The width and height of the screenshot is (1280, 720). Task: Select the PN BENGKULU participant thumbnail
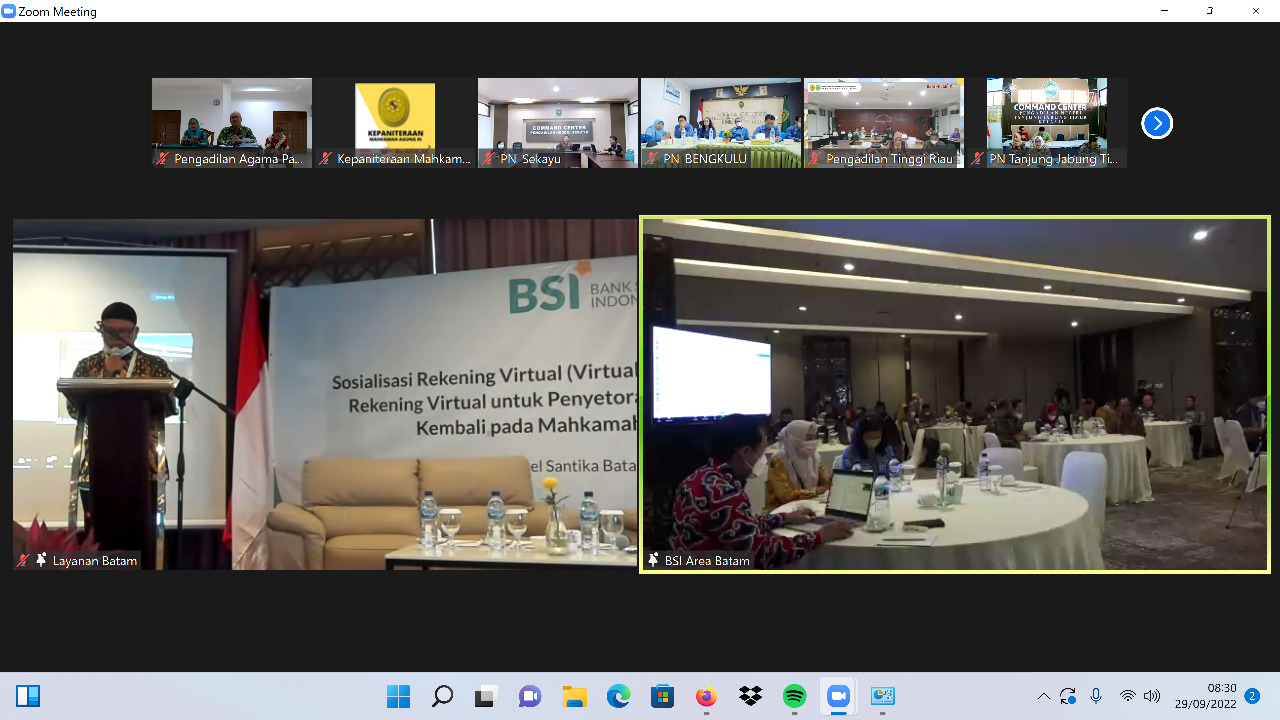pyautogui.click(x=721, y=123)
